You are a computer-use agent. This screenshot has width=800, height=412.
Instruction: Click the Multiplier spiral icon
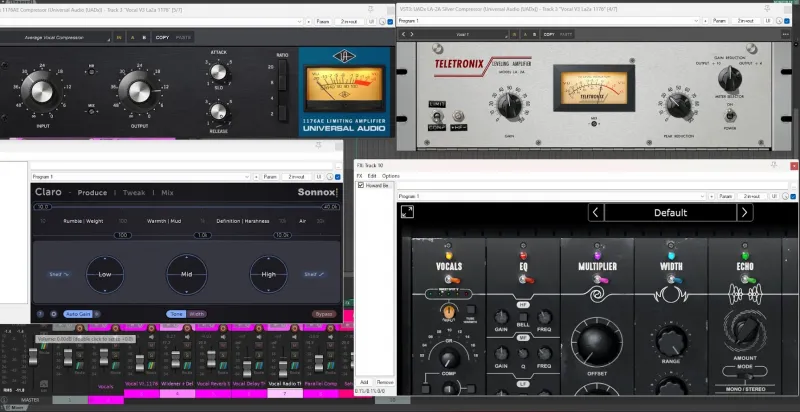click(597, 295)
